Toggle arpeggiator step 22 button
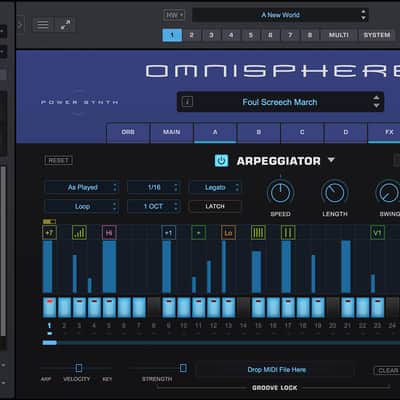The image size is (400, 400). (x=363, y=307)
